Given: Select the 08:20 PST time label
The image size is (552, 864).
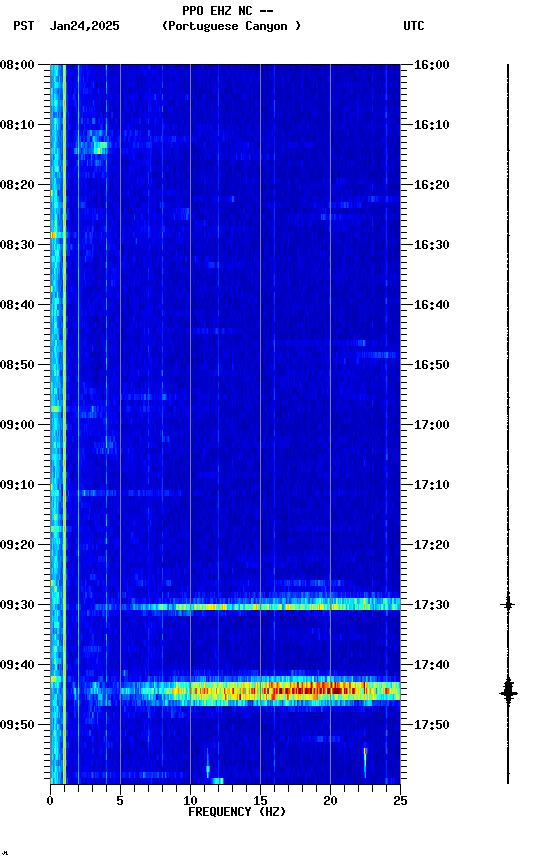Looking at the screenshot, I should (17, 185).
